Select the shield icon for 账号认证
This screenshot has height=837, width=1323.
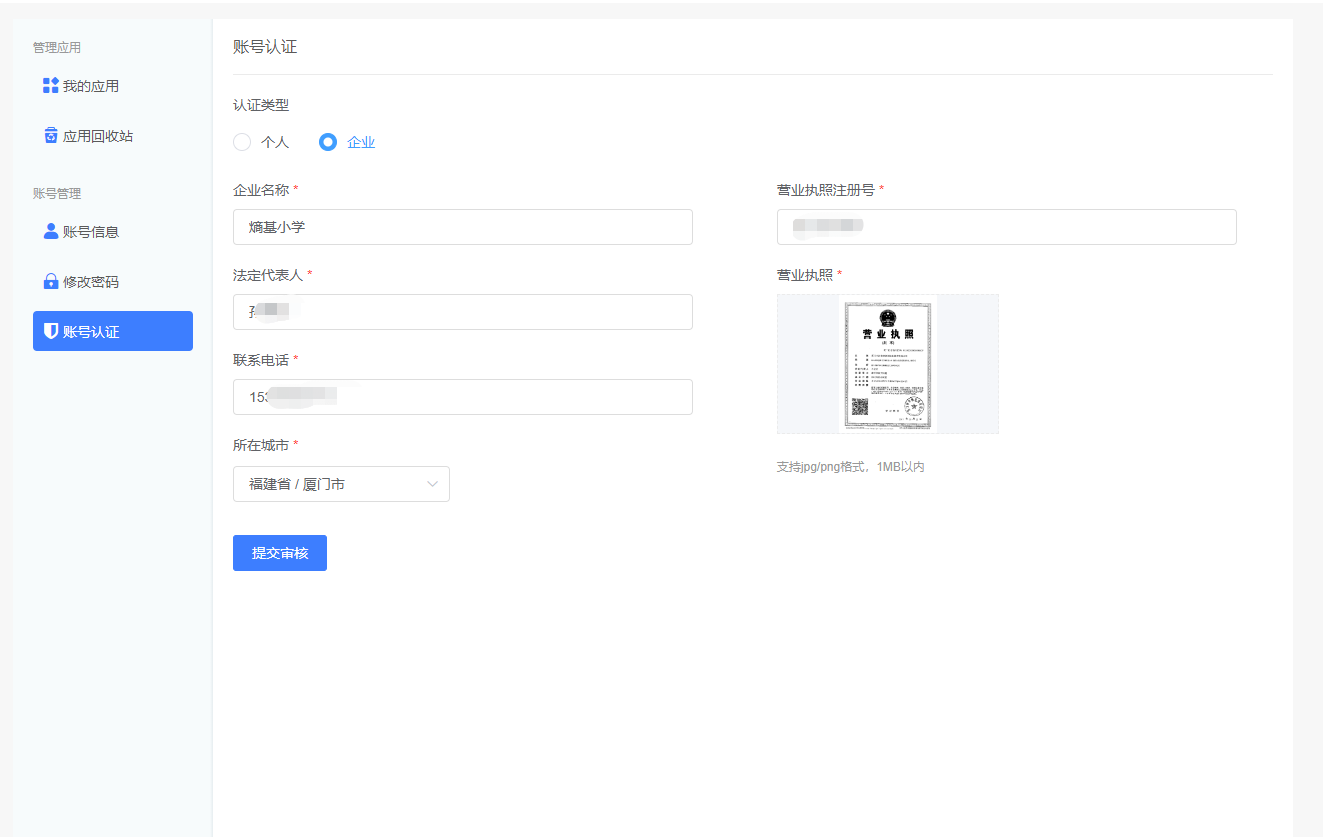click(x=50, y=330)
